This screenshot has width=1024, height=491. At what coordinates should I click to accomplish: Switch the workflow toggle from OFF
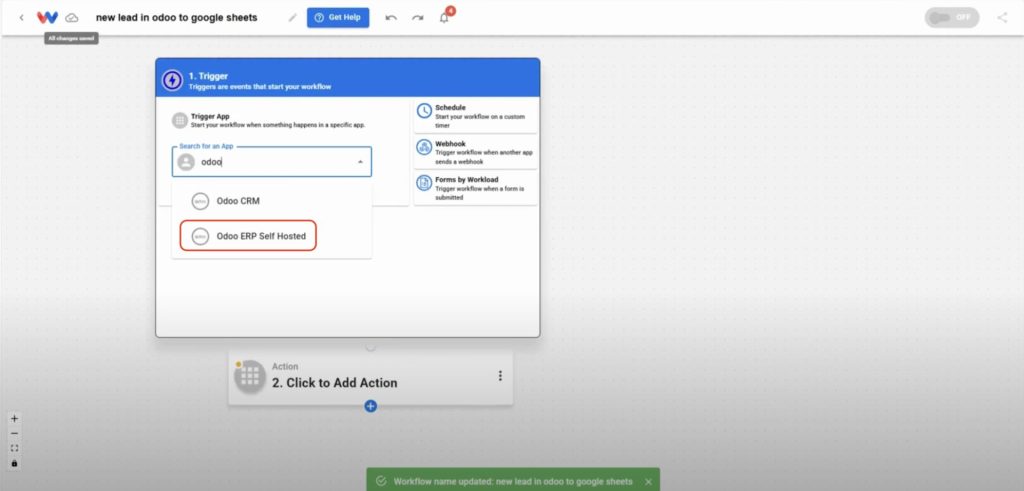952,18
